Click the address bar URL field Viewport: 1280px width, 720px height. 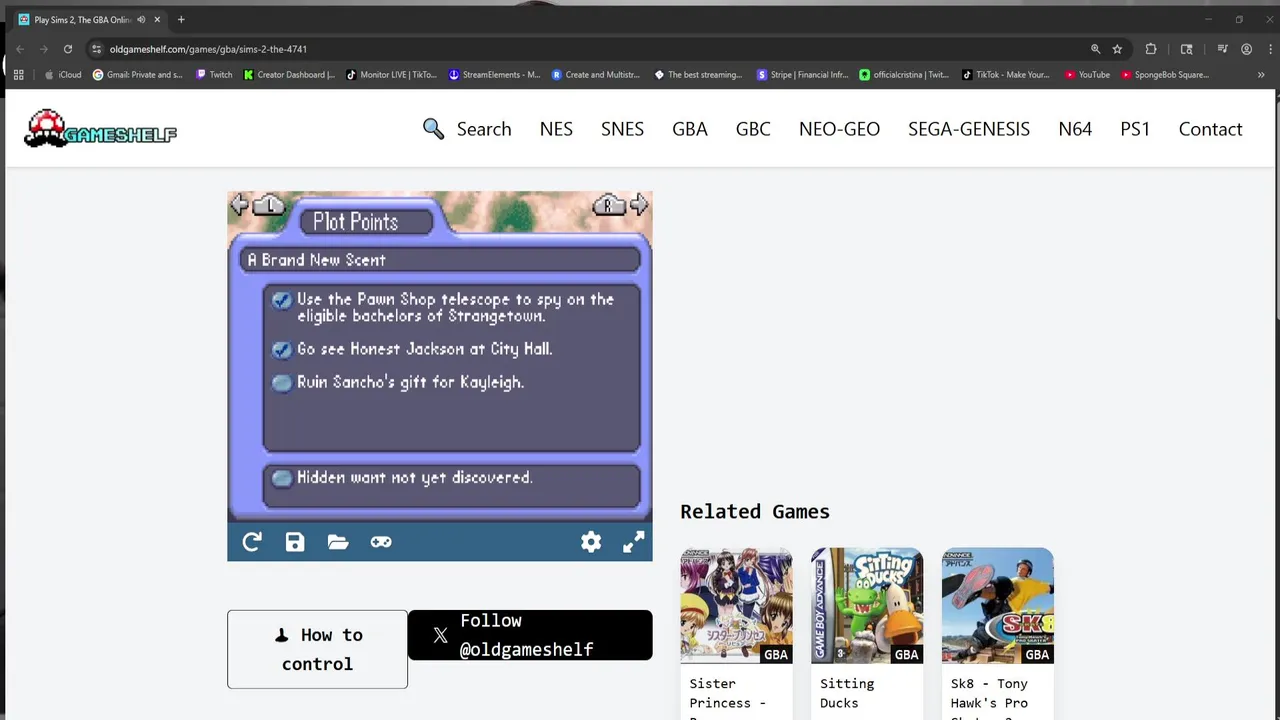click(590, 49)
